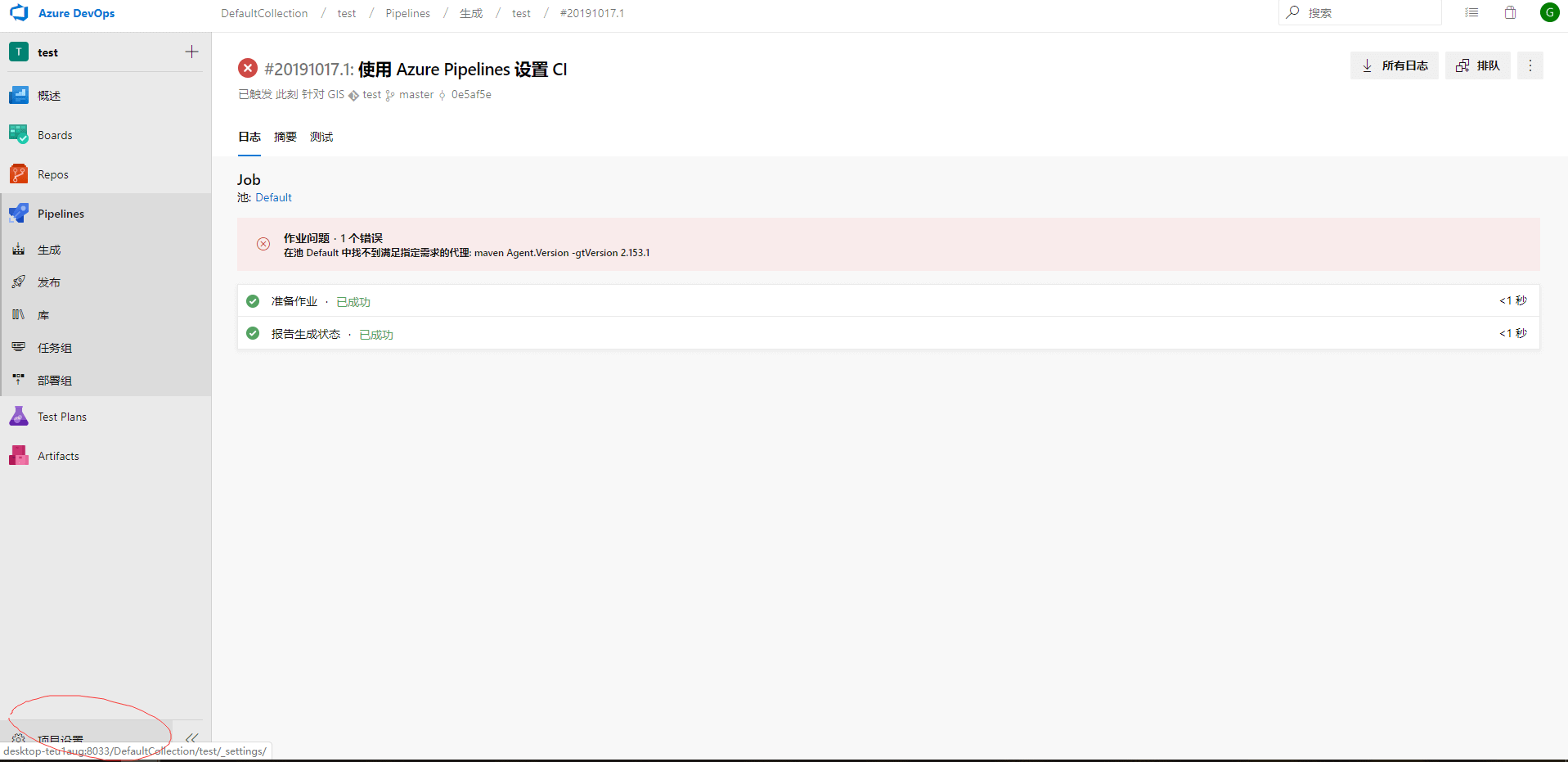Open the shopping bag marketplace icon

click(1510, 13)
